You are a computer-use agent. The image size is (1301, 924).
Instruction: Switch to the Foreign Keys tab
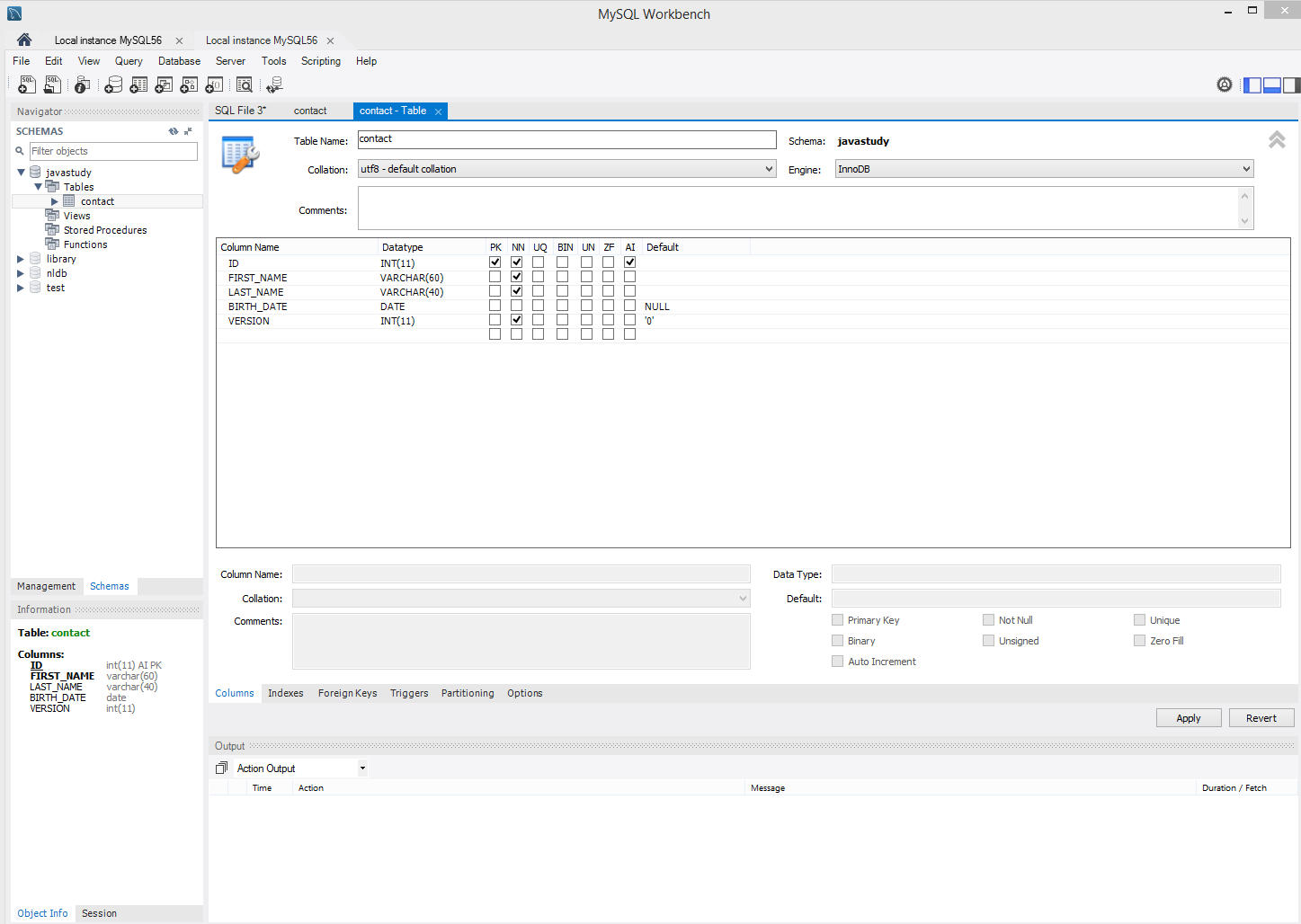[x=347, y=693]
